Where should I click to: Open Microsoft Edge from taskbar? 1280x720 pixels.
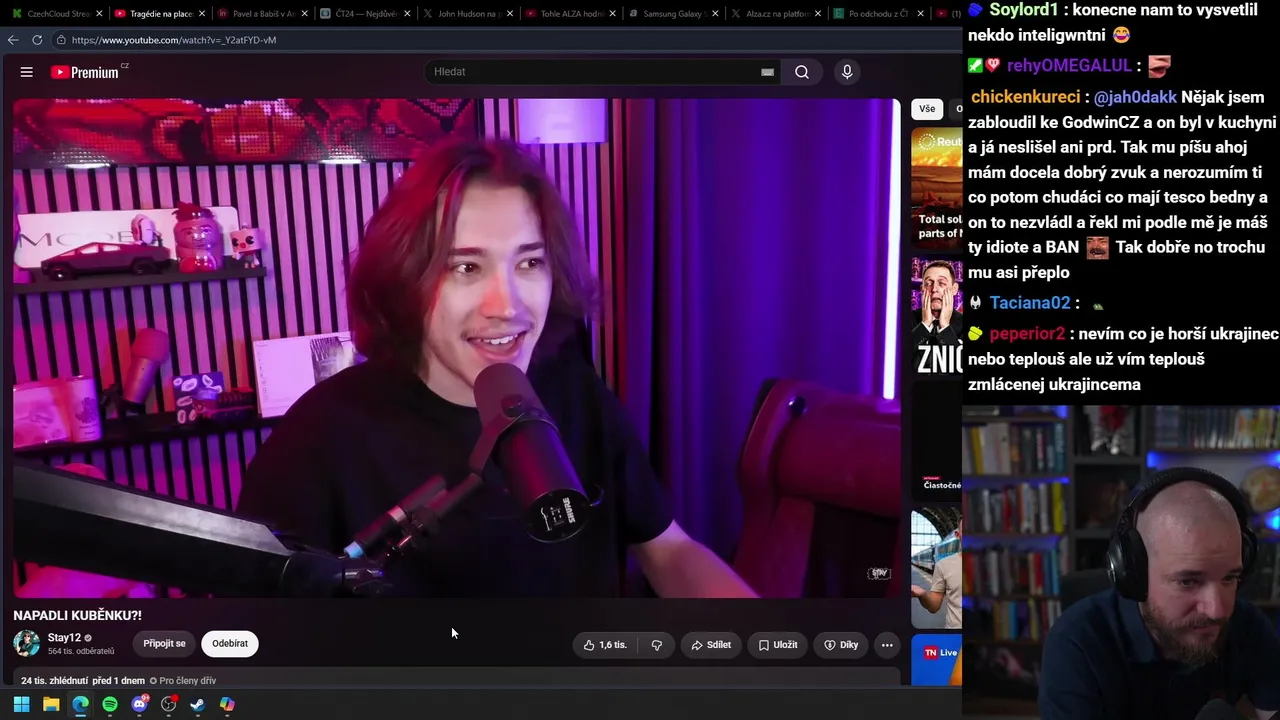(x=80, y=704)
